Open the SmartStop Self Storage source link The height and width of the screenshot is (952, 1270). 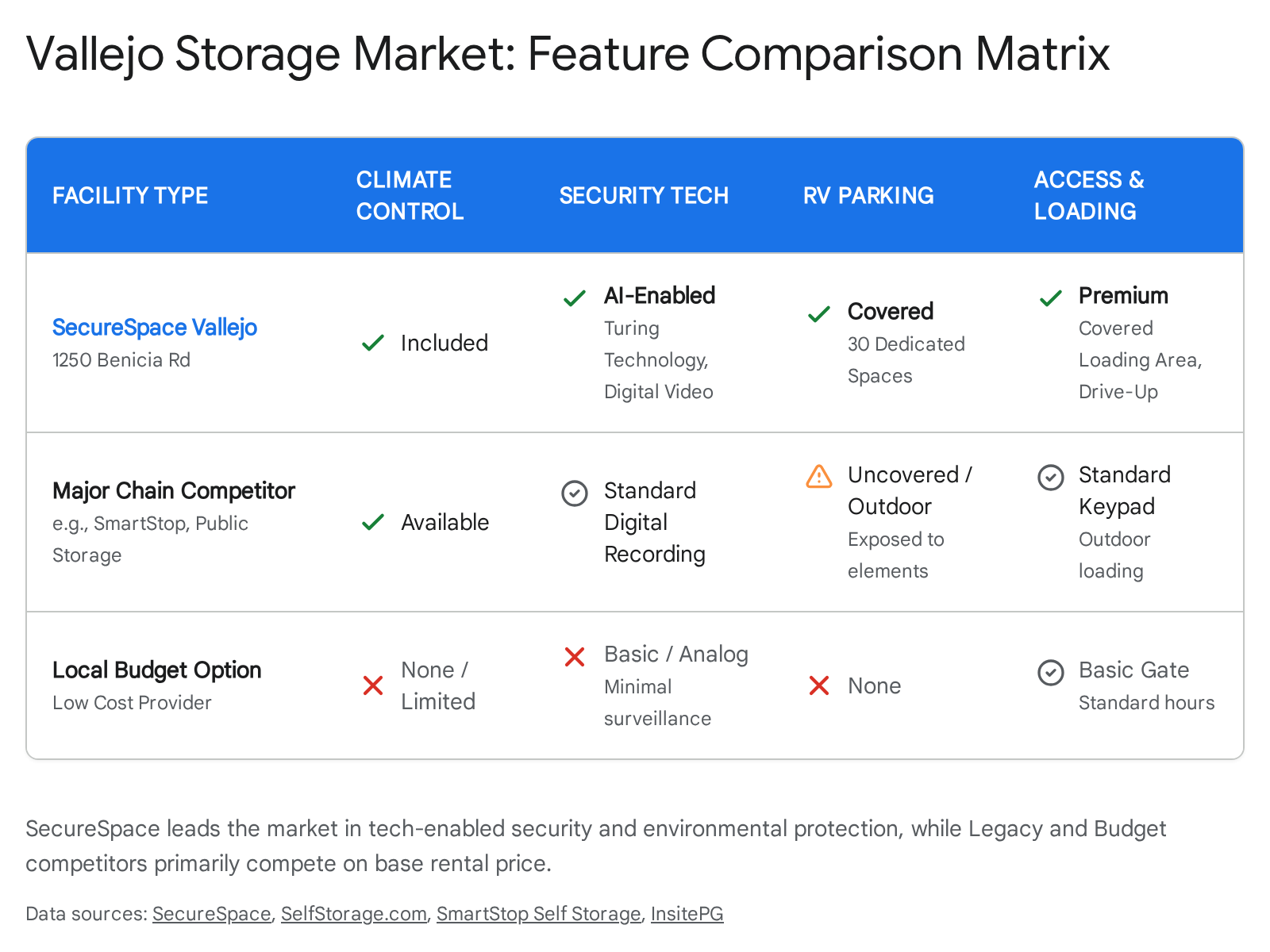click(538, 914)
